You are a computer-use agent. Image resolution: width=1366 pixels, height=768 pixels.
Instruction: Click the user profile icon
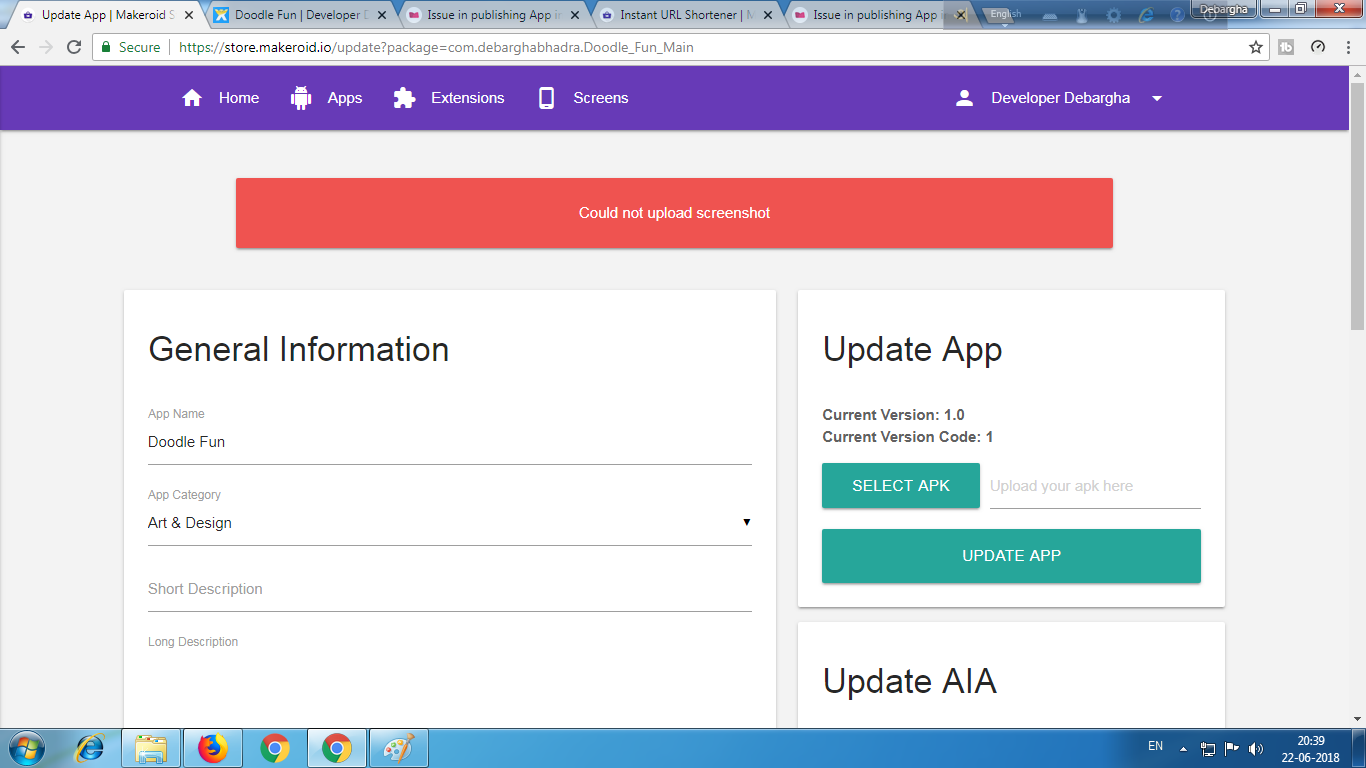click(x=964, y=98)
